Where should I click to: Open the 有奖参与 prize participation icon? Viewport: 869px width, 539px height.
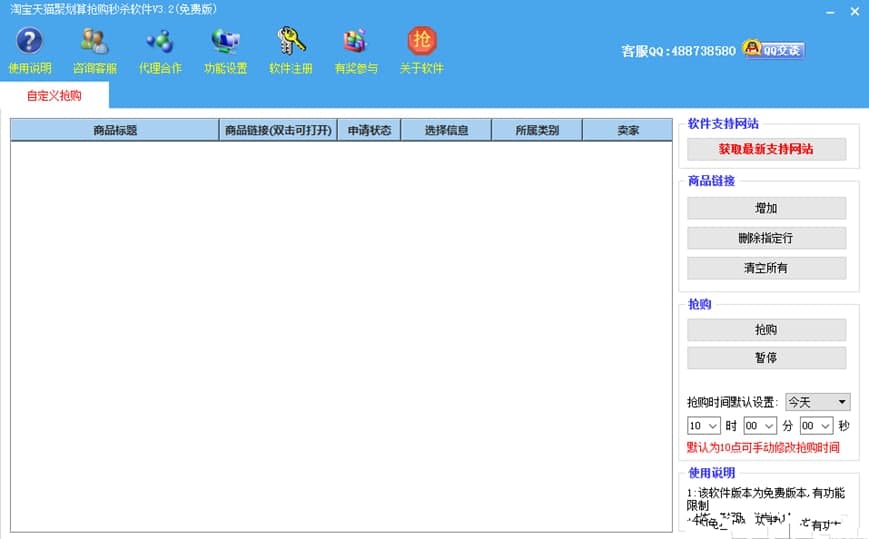click(x=356, y=43)
